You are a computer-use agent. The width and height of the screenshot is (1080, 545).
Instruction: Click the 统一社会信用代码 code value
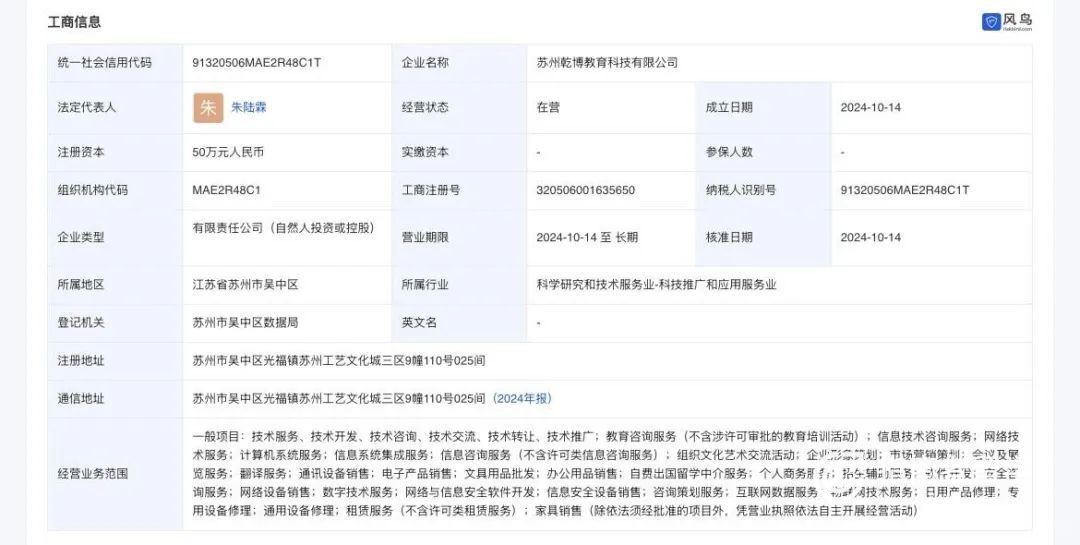tap(256, 62)
